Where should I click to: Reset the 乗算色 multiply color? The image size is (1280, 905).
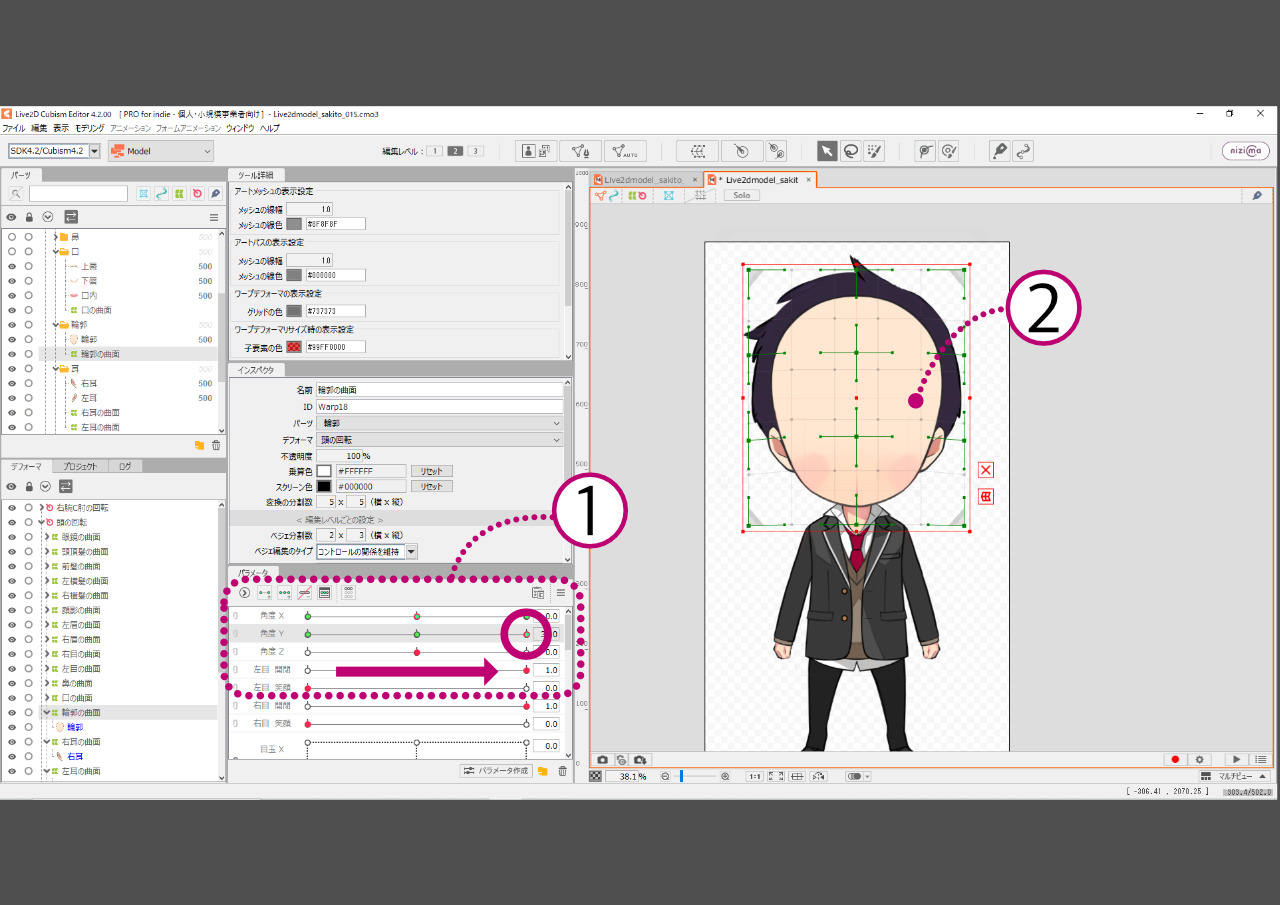coord(432,471)
